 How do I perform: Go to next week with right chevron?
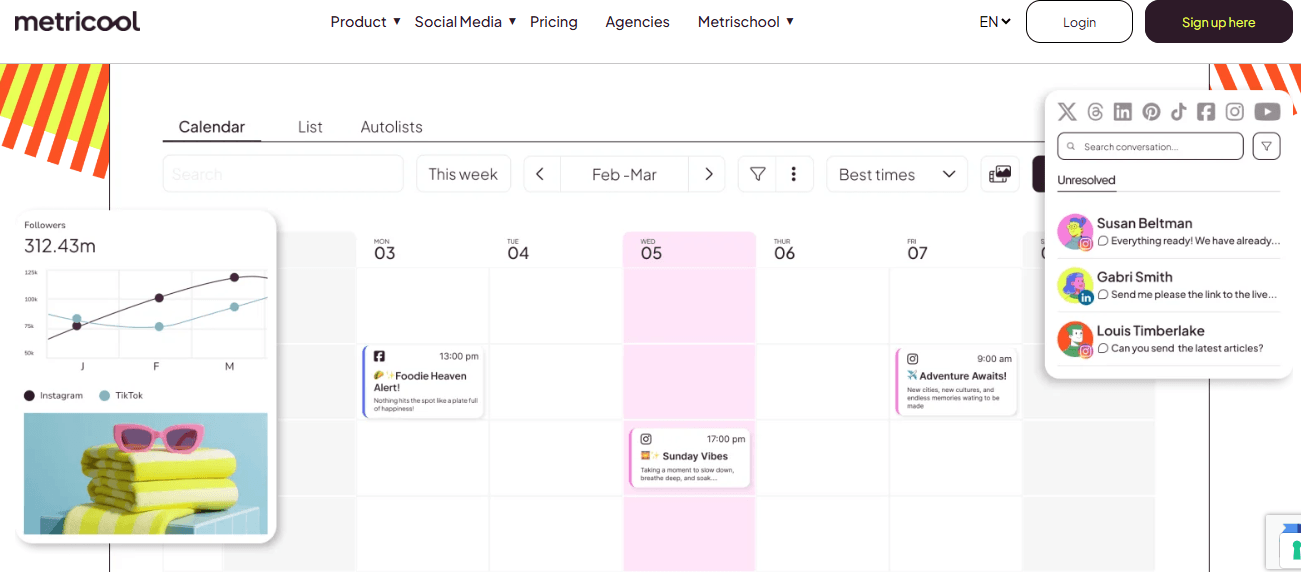click(x=708, y=174)
